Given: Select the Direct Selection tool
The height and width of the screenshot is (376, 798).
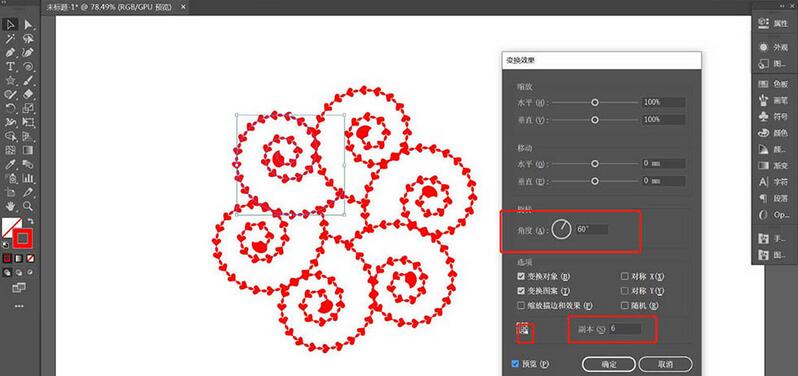Looking at the screenshot, I should [28, 24].
